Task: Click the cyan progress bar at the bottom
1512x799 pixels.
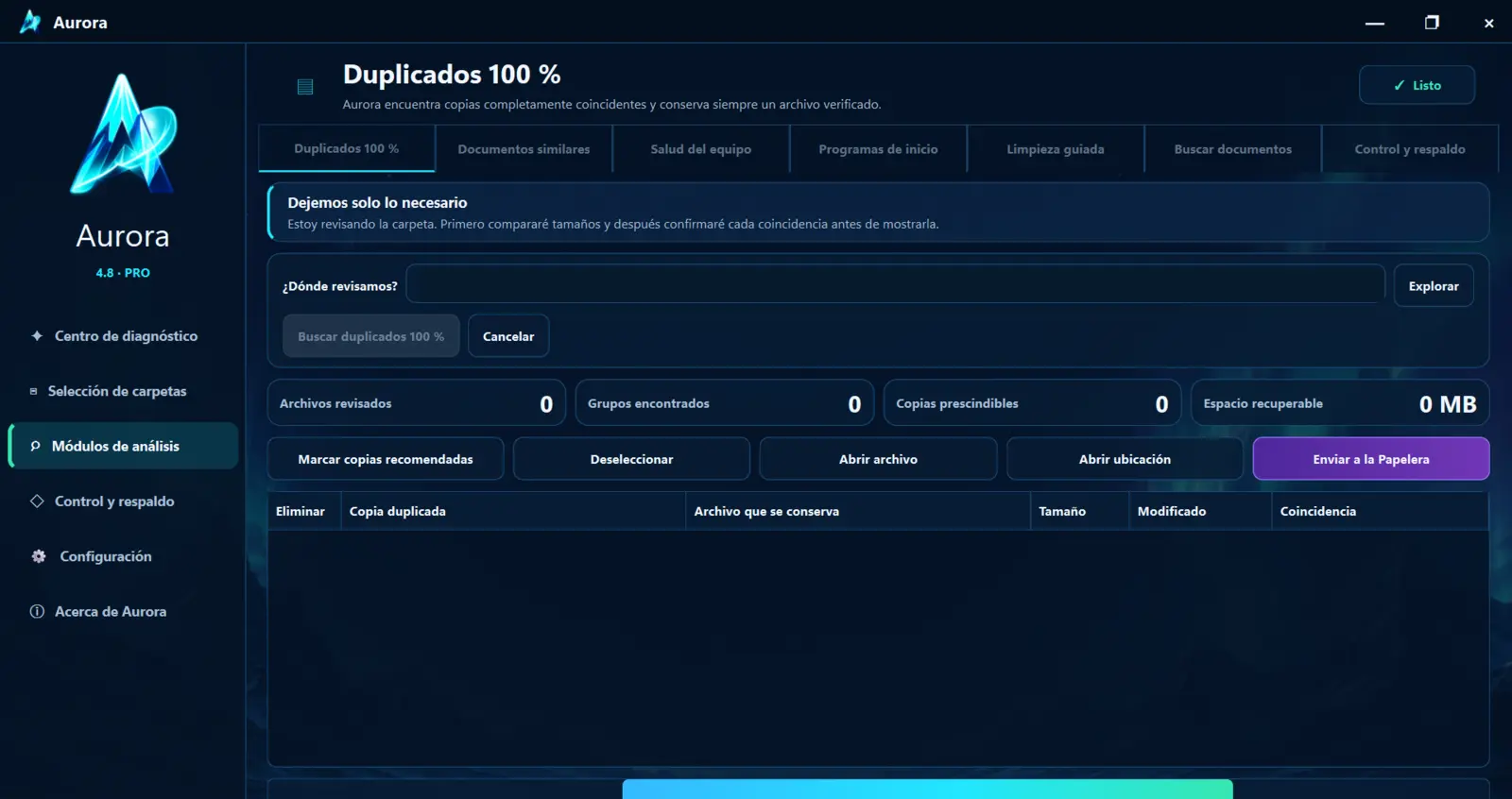Action: [x=927, y=790]
